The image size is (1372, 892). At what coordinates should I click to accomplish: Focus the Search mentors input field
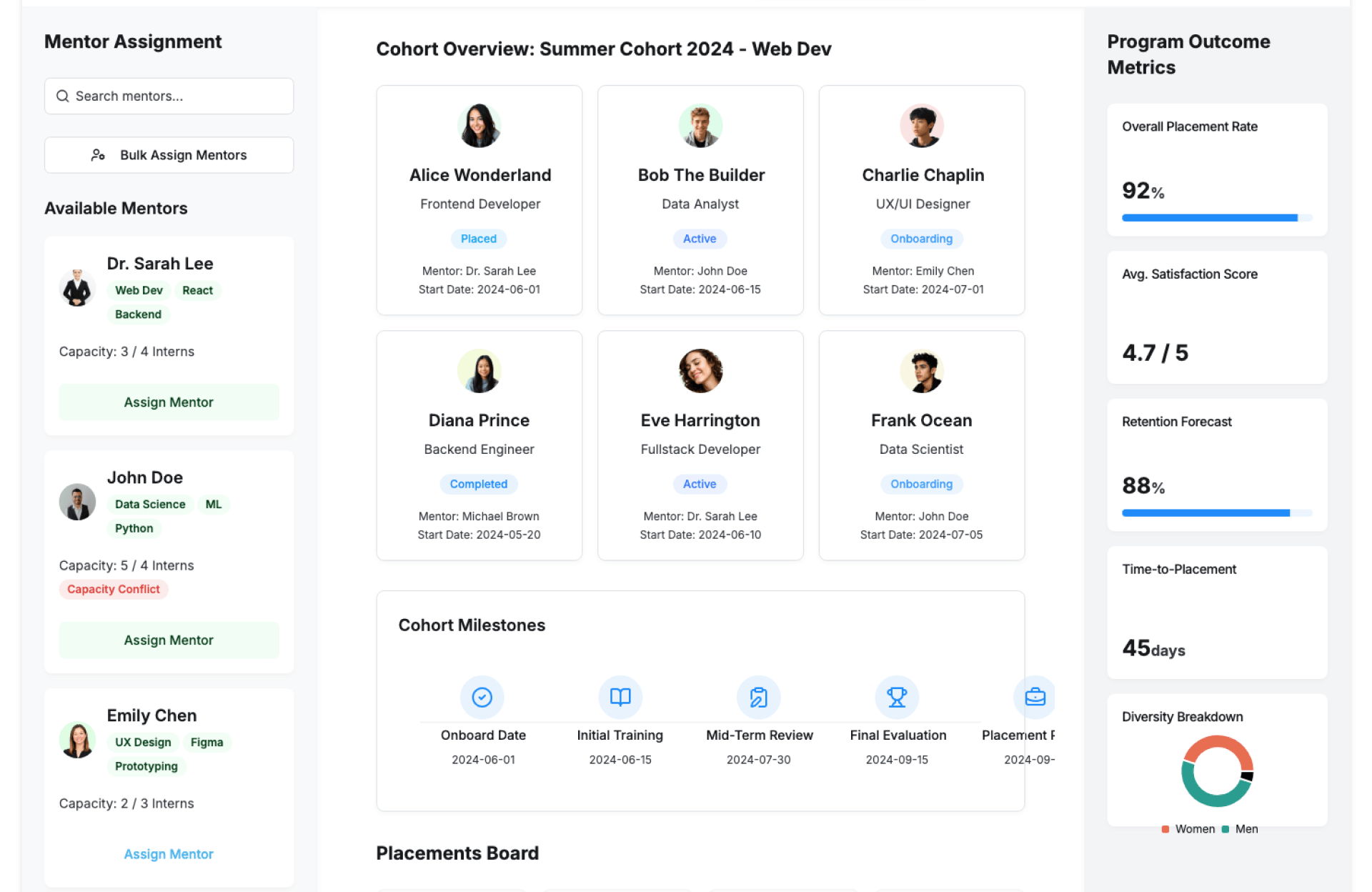pyautogui.click(x=179, y=96)
